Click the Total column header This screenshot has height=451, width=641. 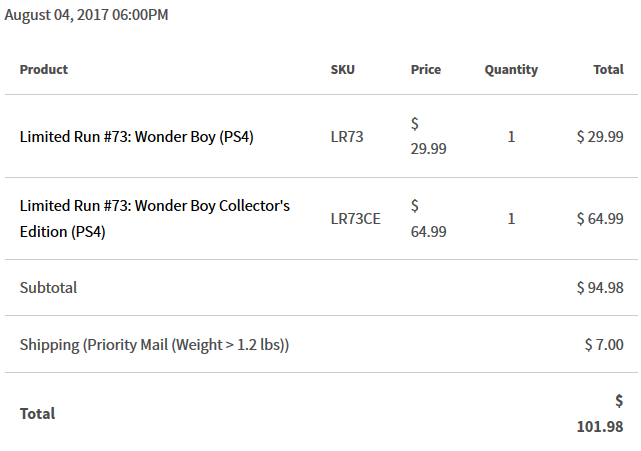608,70
